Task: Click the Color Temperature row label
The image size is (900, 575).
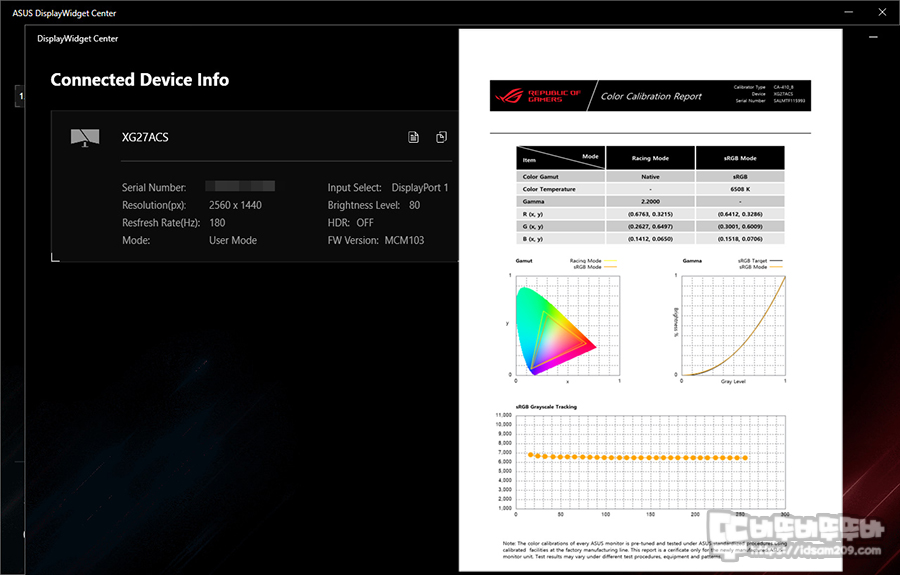Action: (x=560, y=189)
